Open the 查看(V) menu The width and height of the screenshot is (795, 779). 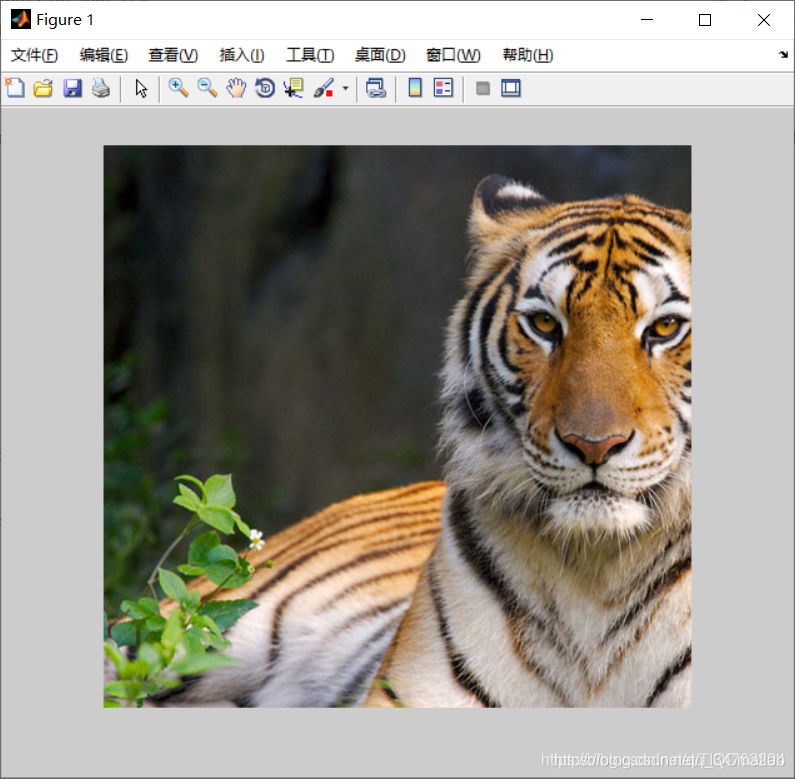173,55
